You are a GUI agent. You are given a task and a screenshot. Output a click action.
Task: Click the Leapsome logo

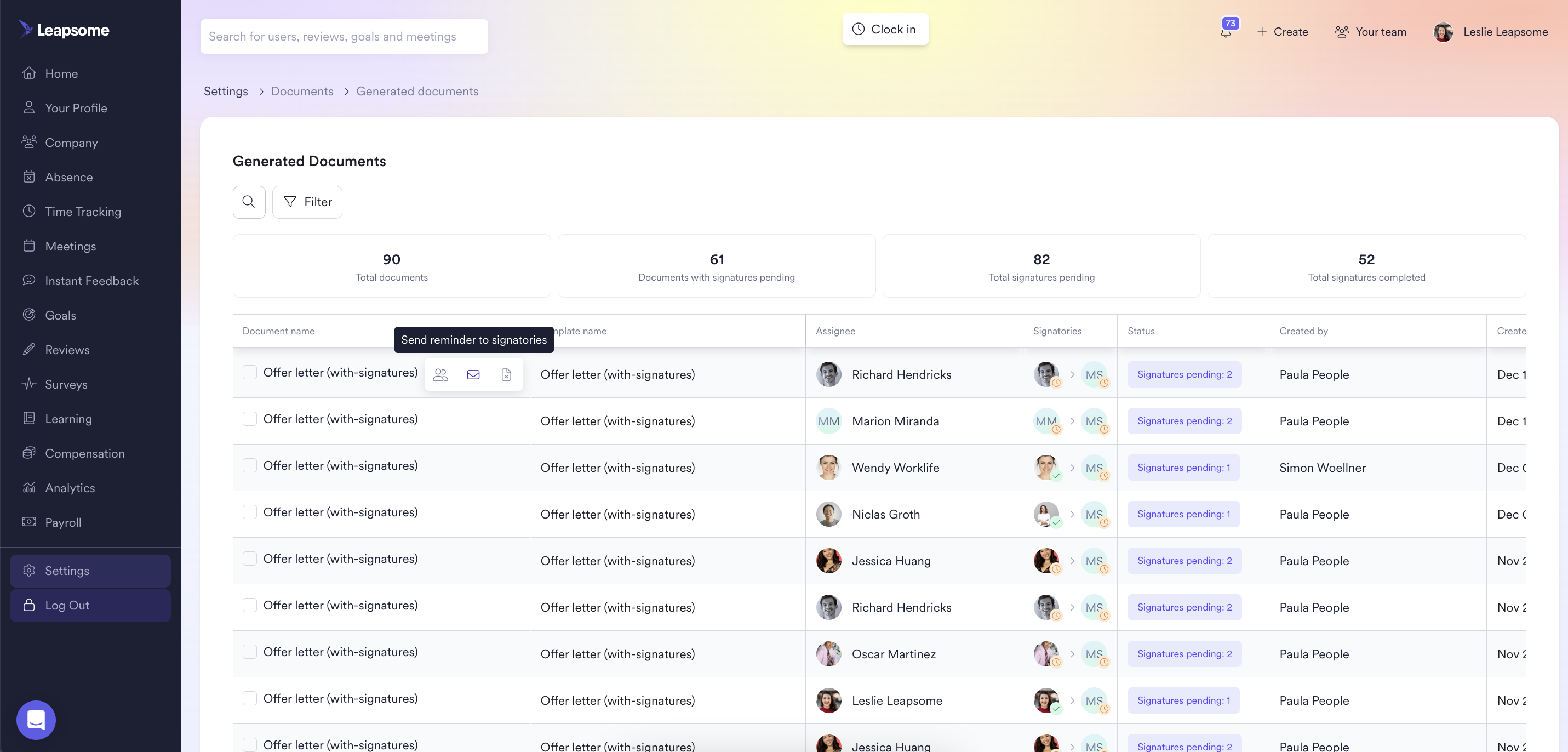(x=64, y=29)
